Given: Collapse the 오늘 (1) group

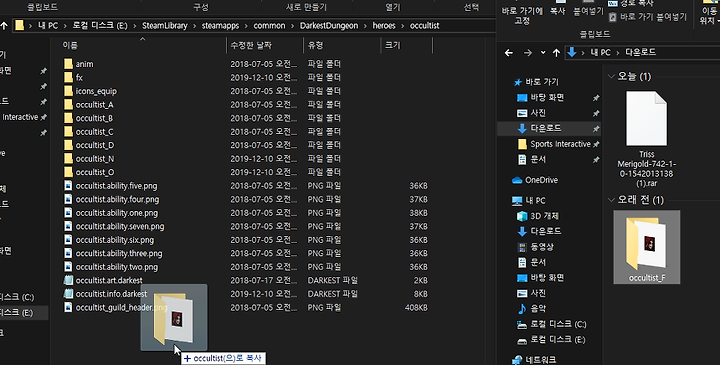Looking at the screenshot, I should pos(611,76).
